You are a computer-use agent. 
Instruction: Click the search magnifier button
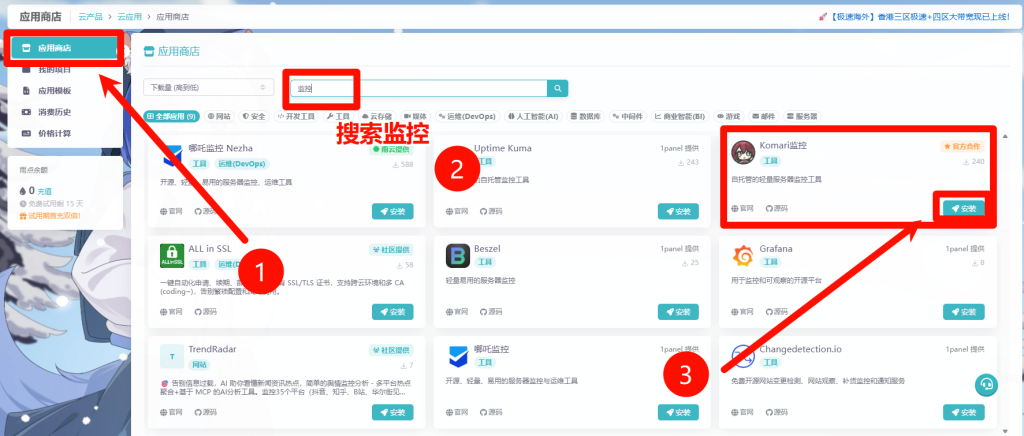click(559, 88)
